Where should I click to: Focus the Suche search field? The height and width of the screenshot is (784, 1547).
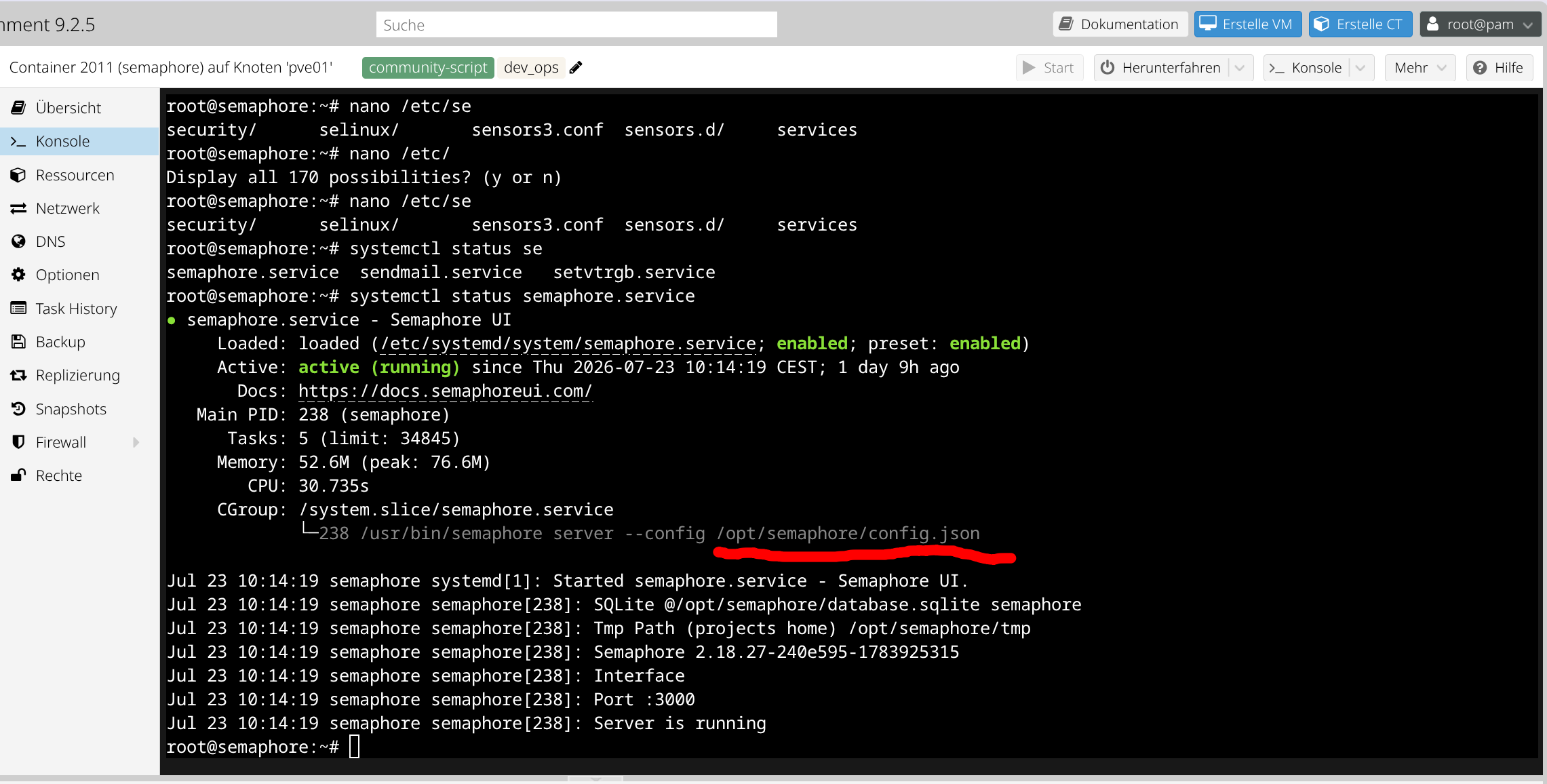576,24
